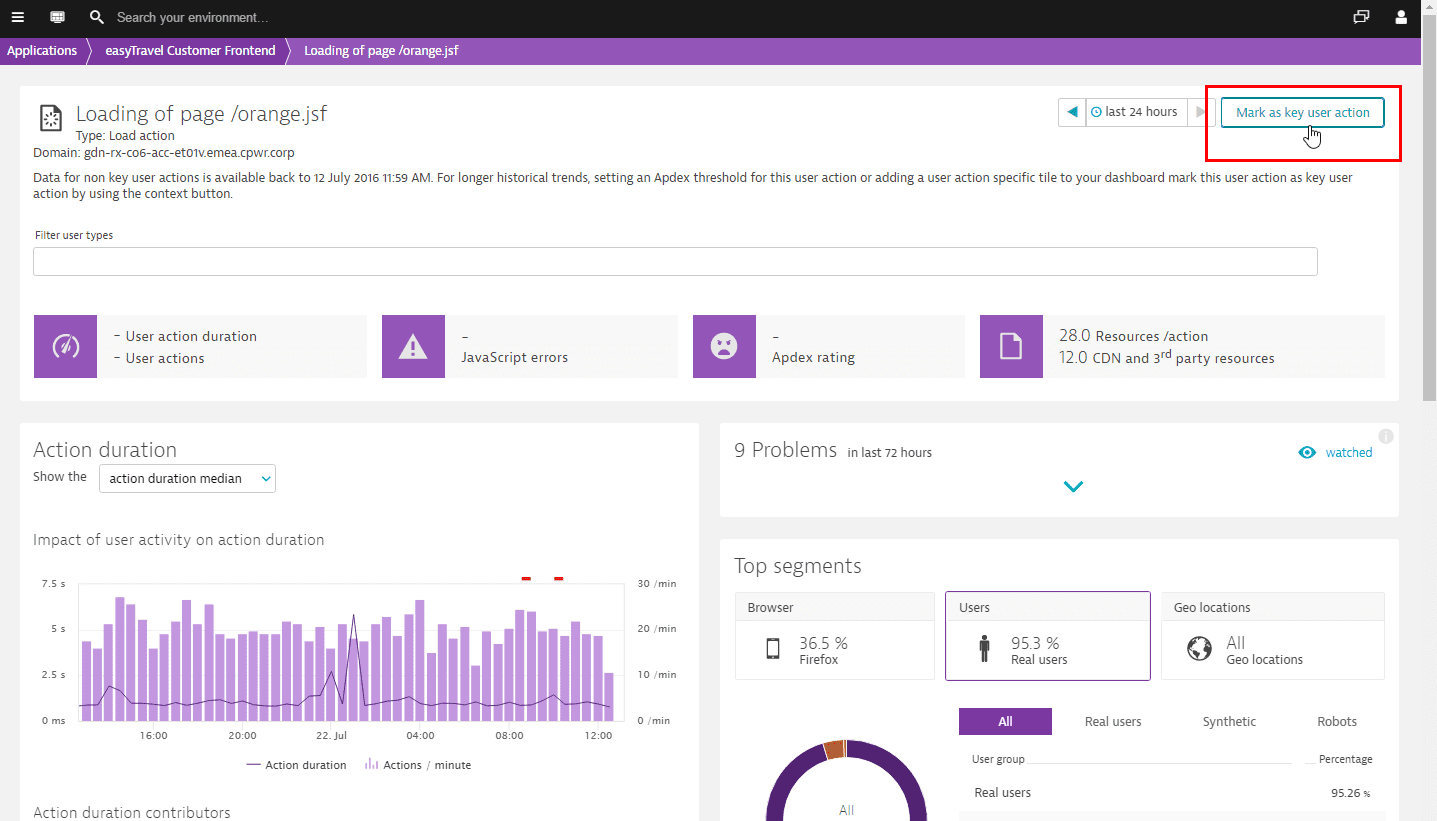Expand the 9 Problems panel chevron

coord(1073,487)
